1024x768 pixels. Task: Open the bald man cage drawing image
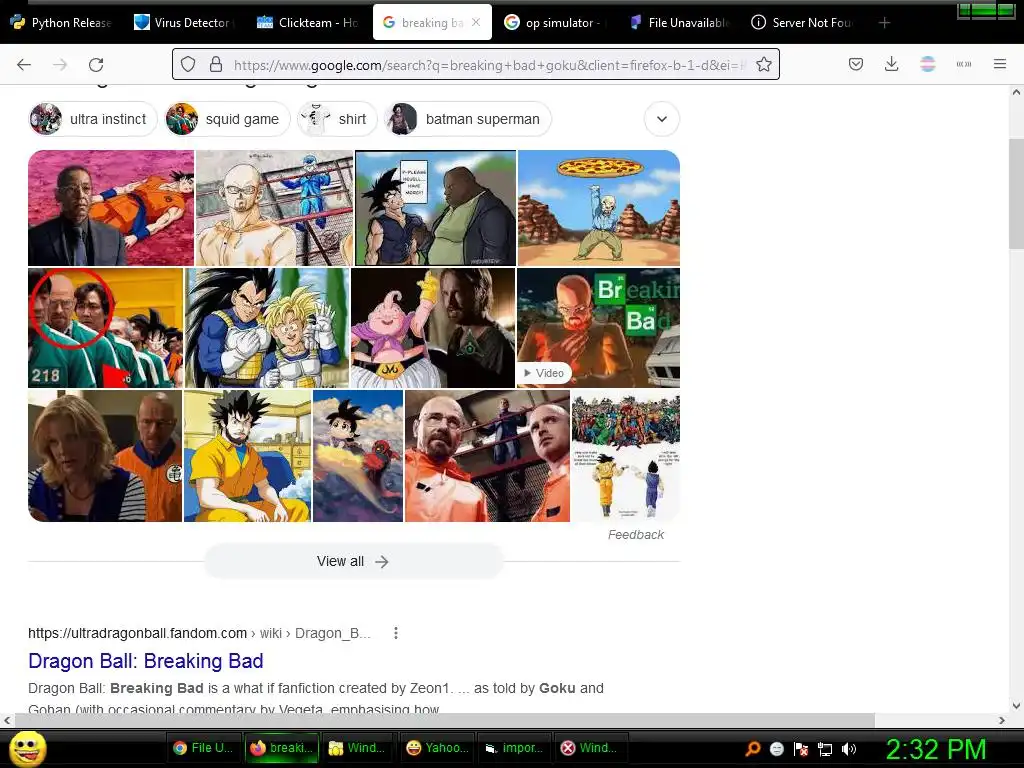274,208
